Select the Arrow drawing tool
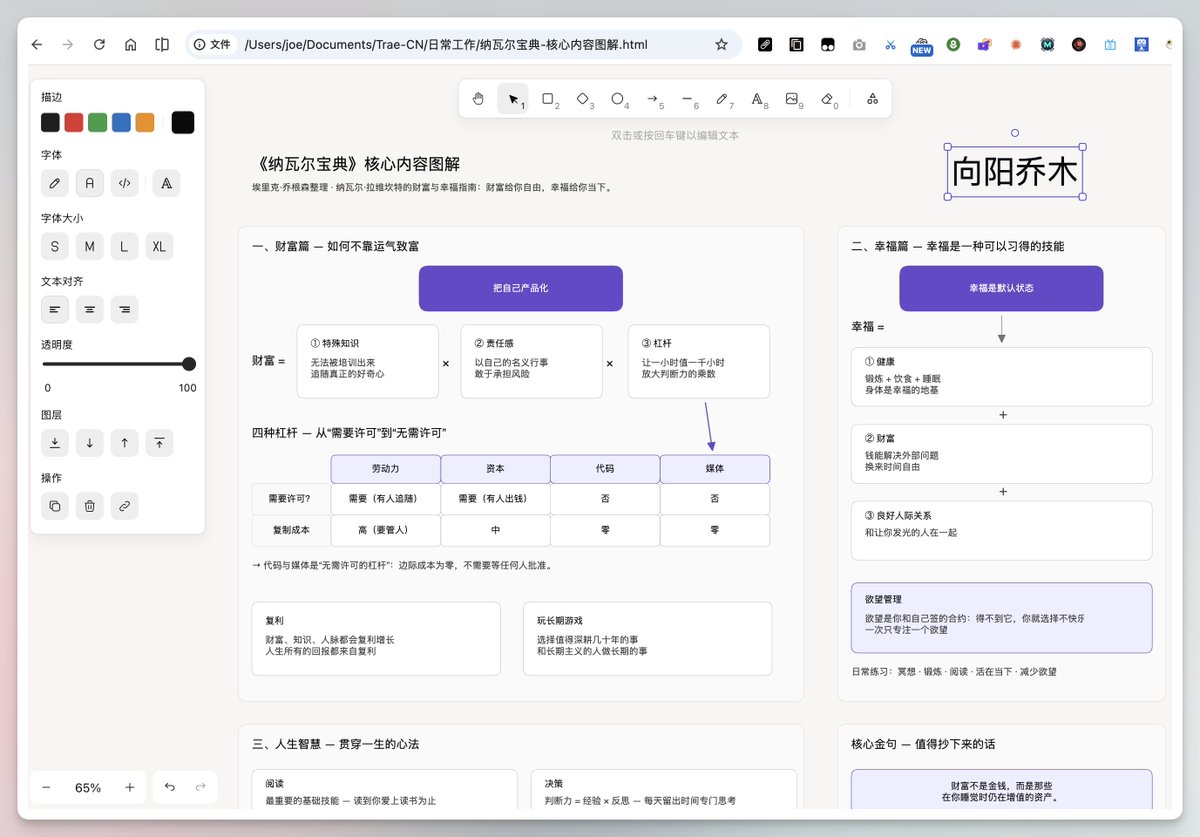The height and width of the screenshot is (837, 1200). pyautogui.click(x=653, y=99)
